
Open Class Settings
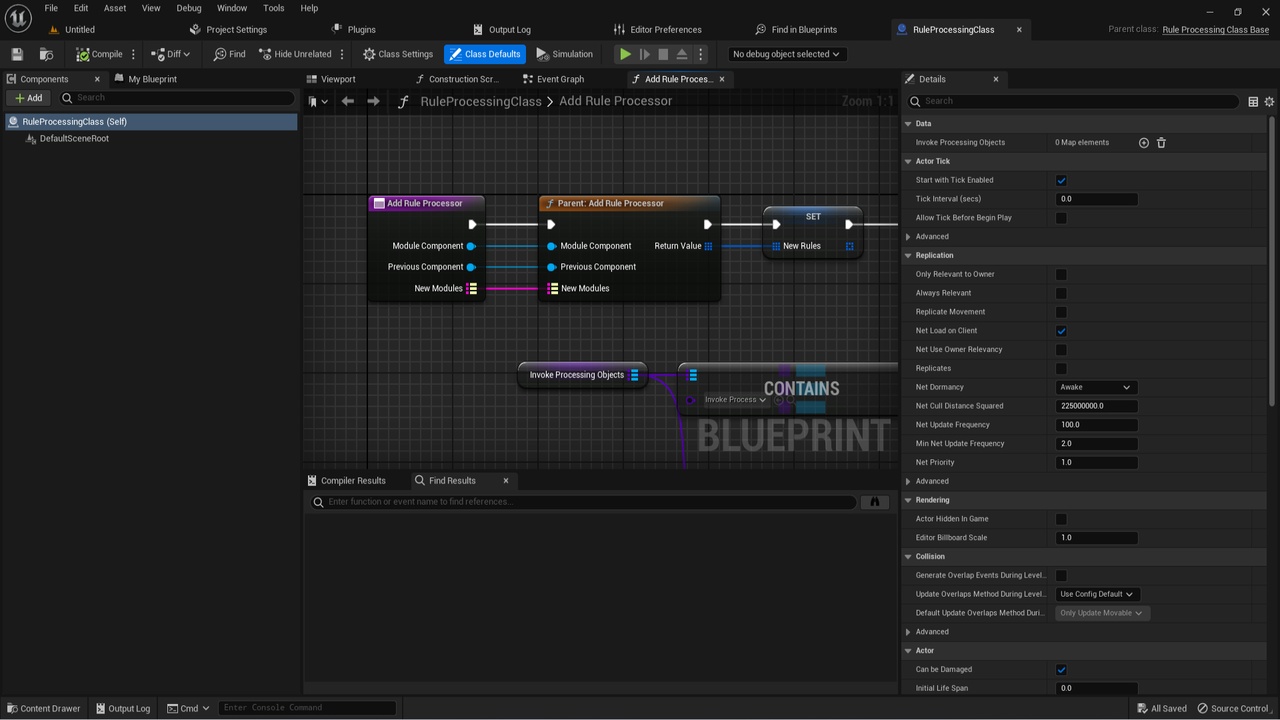[398, 54]
